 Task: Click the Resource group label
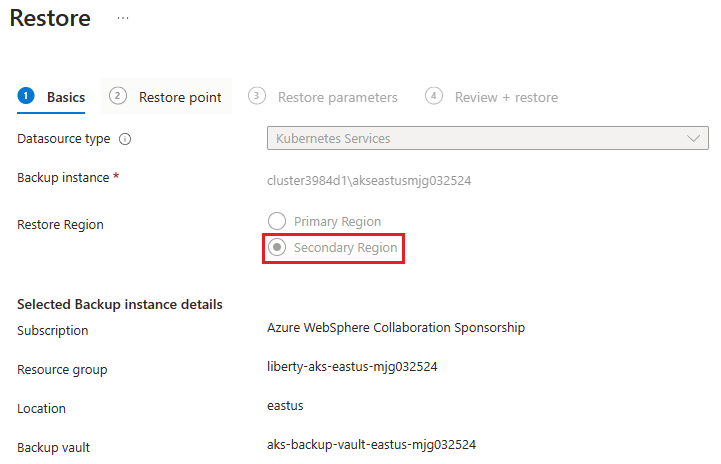[62, 369]
